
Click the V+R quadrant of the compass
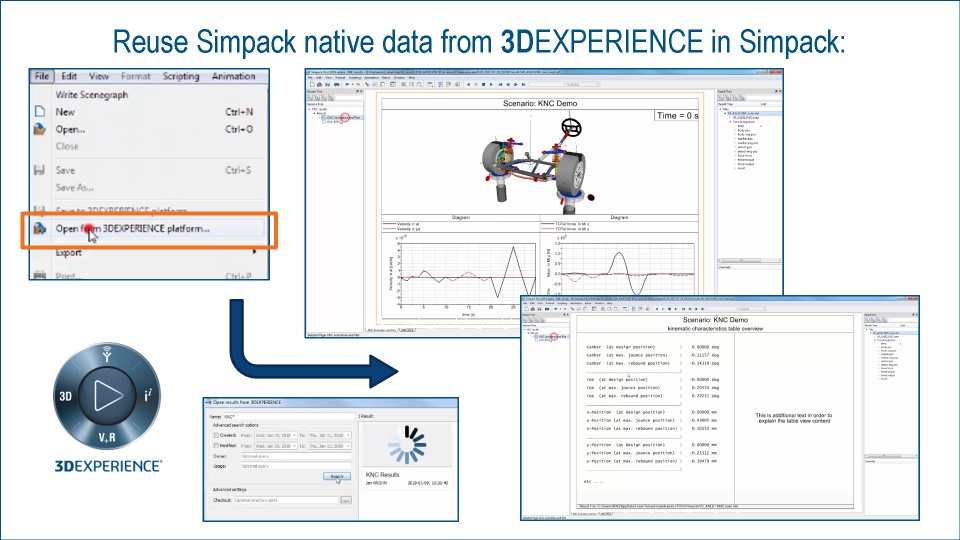point(107,437)
